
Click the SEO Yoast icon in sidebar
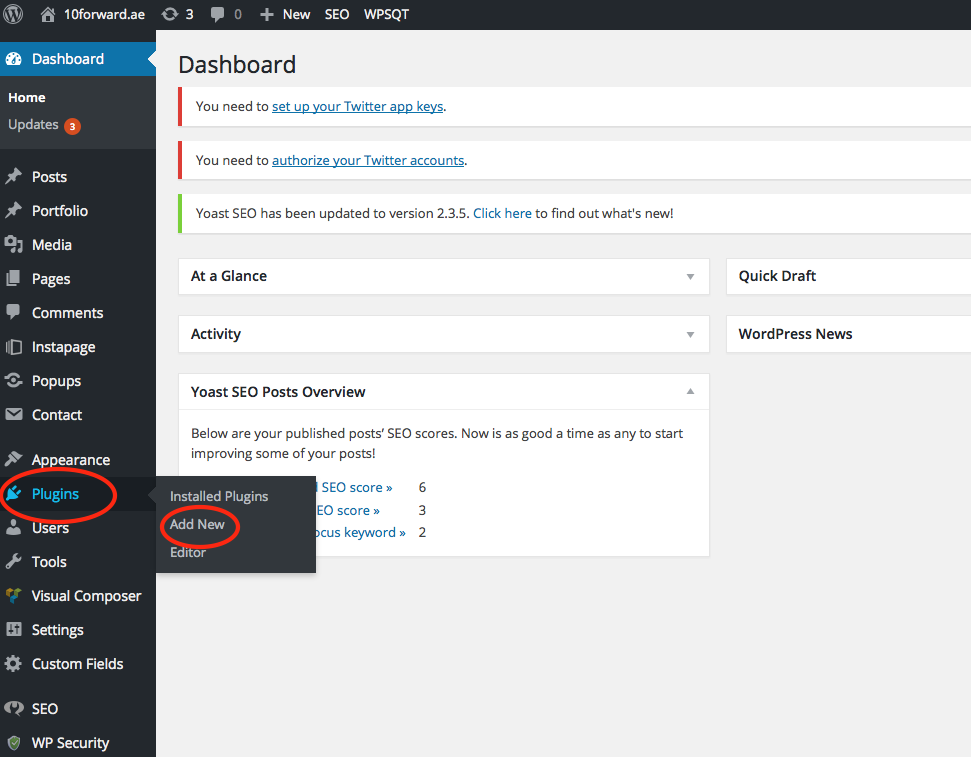(x=14, y=708)
